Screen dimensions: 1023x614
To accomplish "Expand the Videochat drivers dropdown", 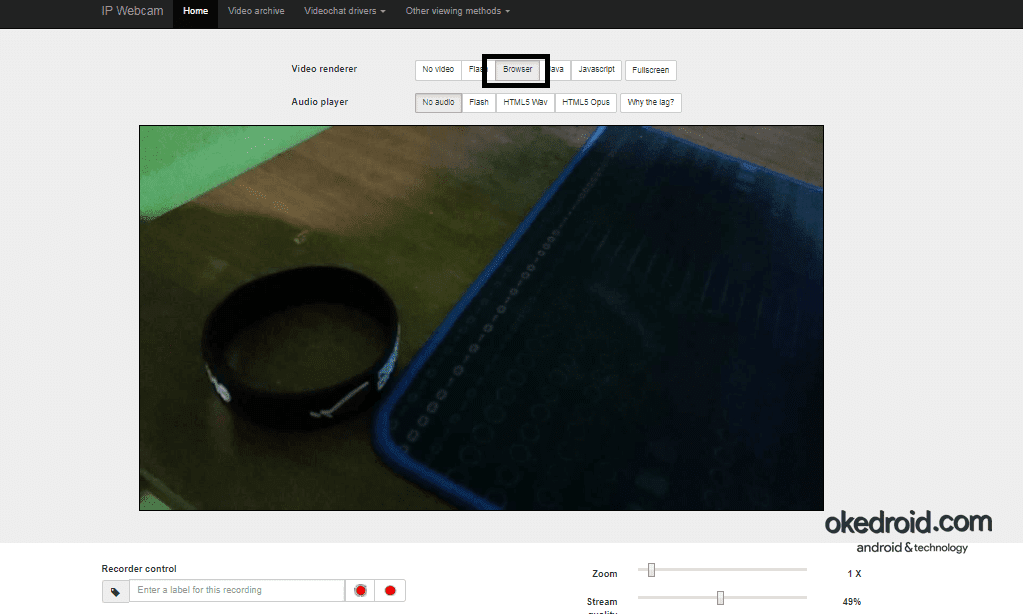I will 344,11.
